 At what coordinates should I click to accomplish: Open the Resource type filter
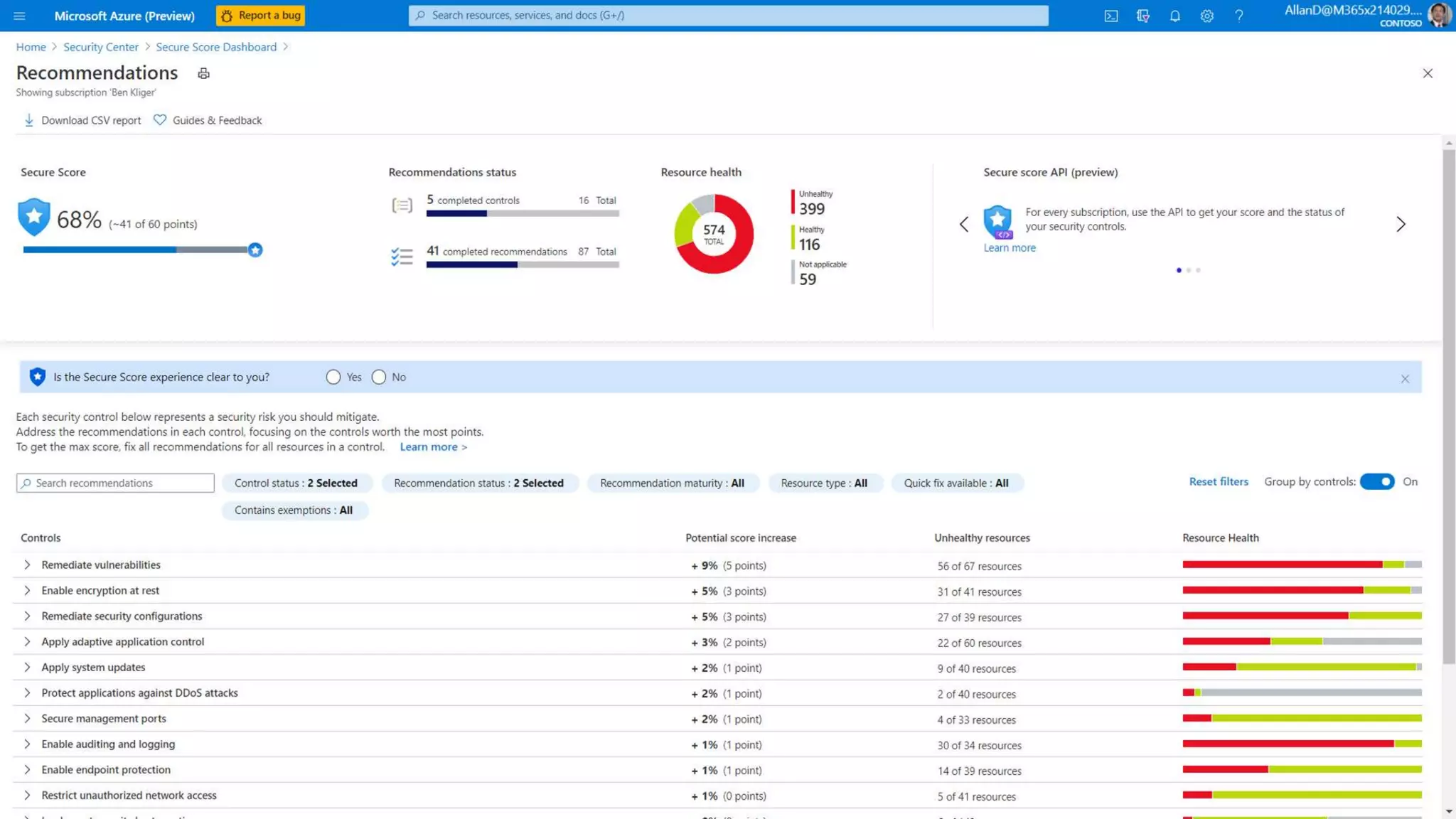823,483
